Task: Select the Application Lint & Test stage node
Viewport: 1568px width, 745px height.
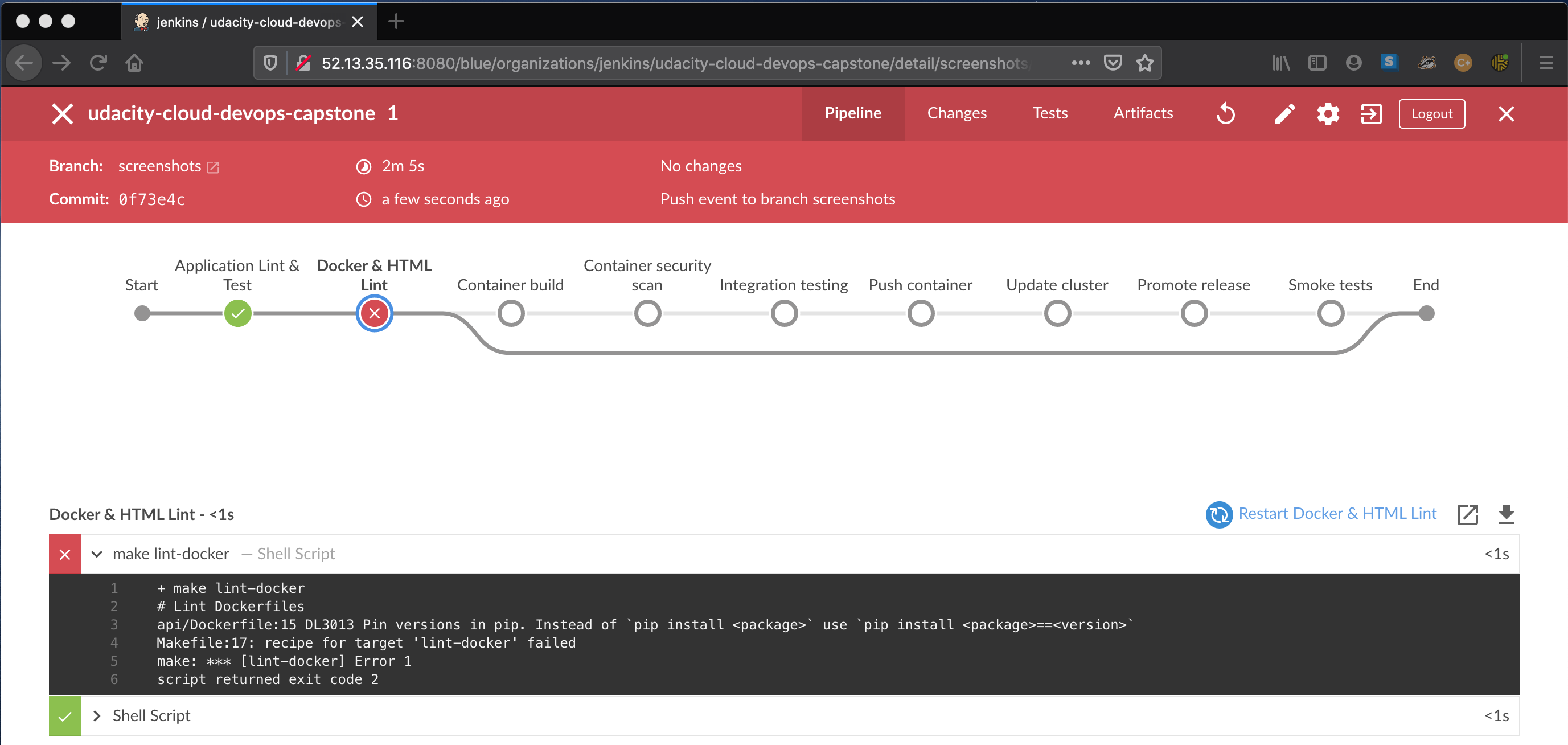Action: pos(237,314)
